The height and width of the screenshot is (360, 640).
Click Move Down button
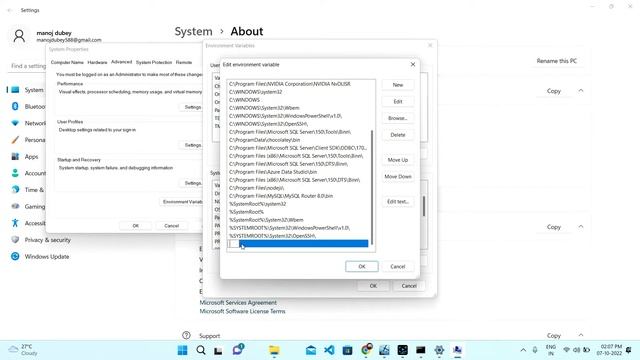click(x=398, y=177)
